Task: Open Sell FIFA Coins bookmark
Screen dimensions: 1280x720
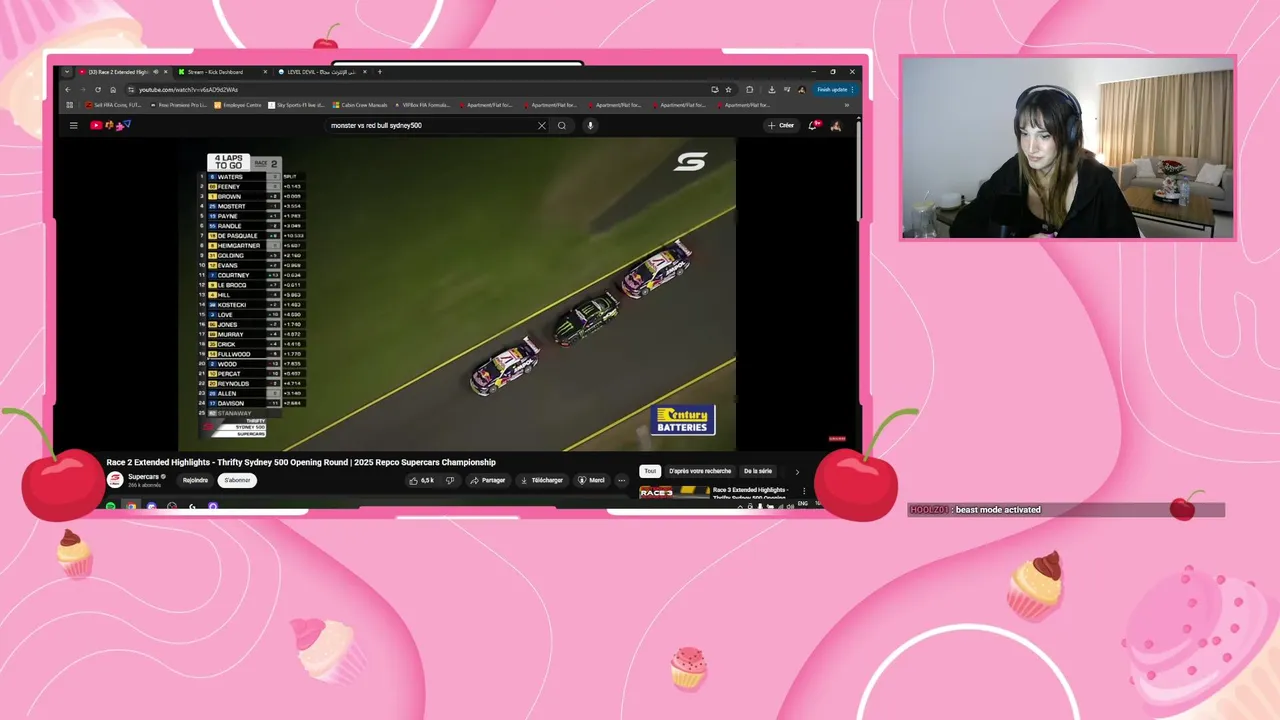Action: 114,105
